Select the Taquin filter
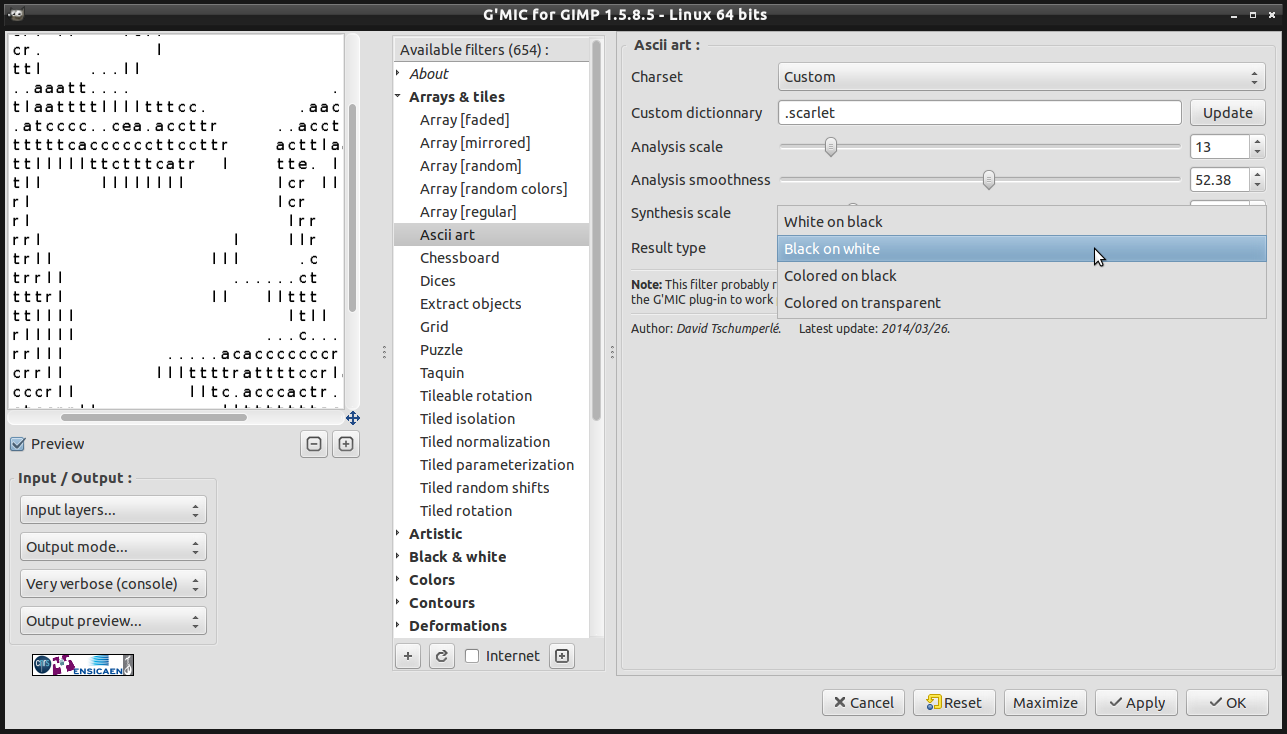This screenshot has width=1287, height=734. coord(442,373)
